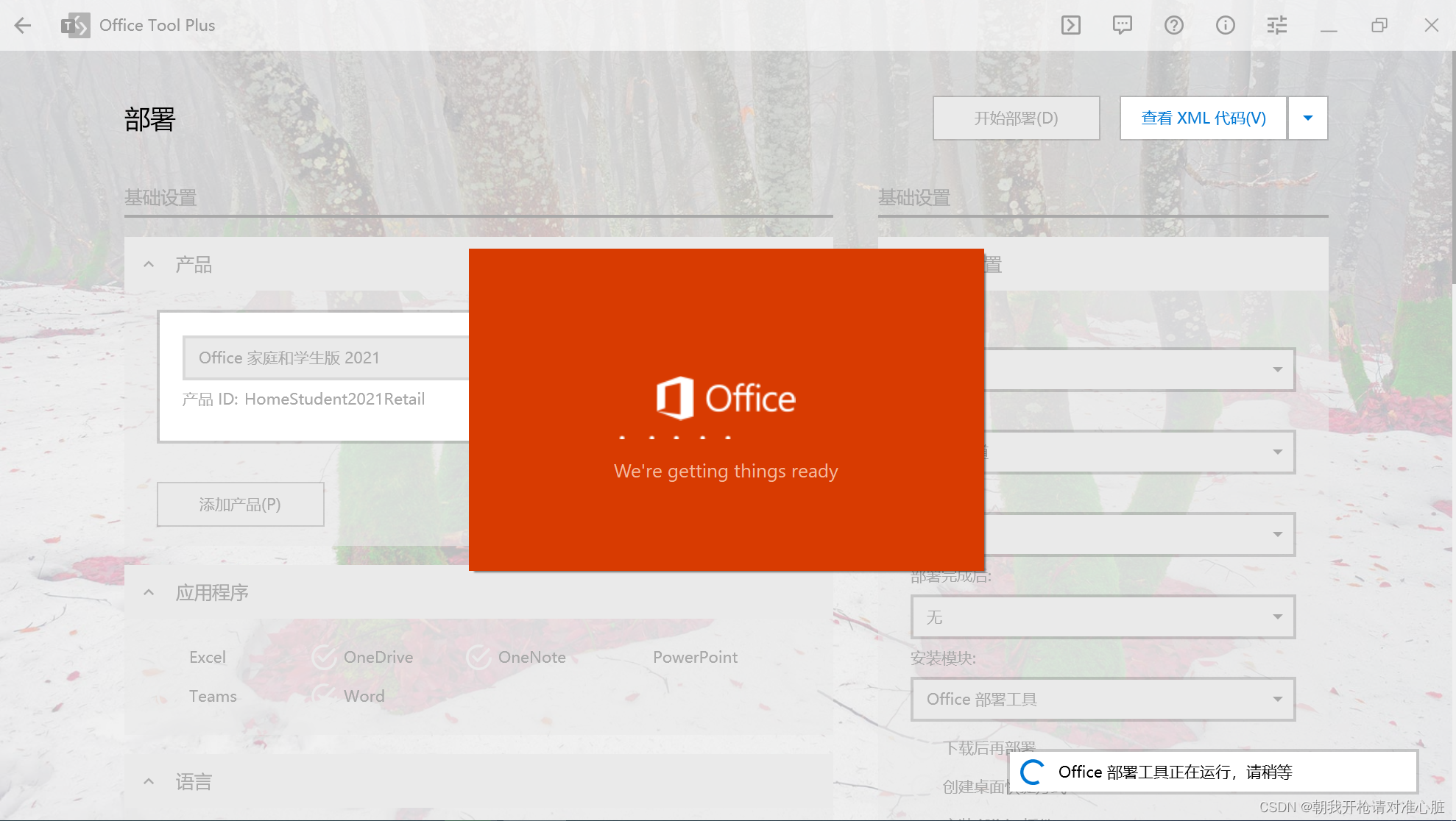Open the feedback chat icon
Screen dimensions: 1456x821
1122,26
